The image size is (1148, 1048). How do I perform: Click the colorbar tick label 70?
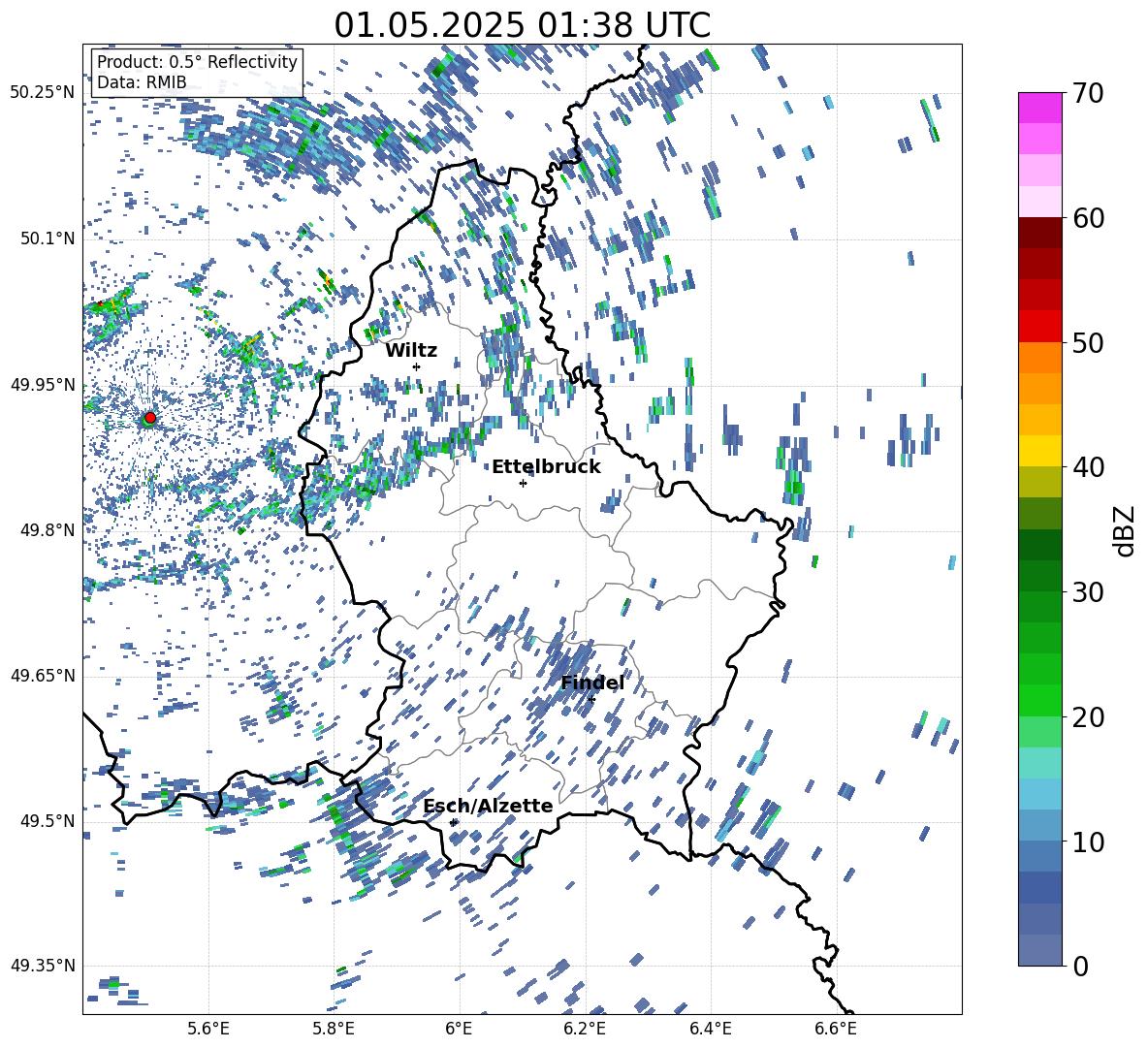tap(1088, 93)
